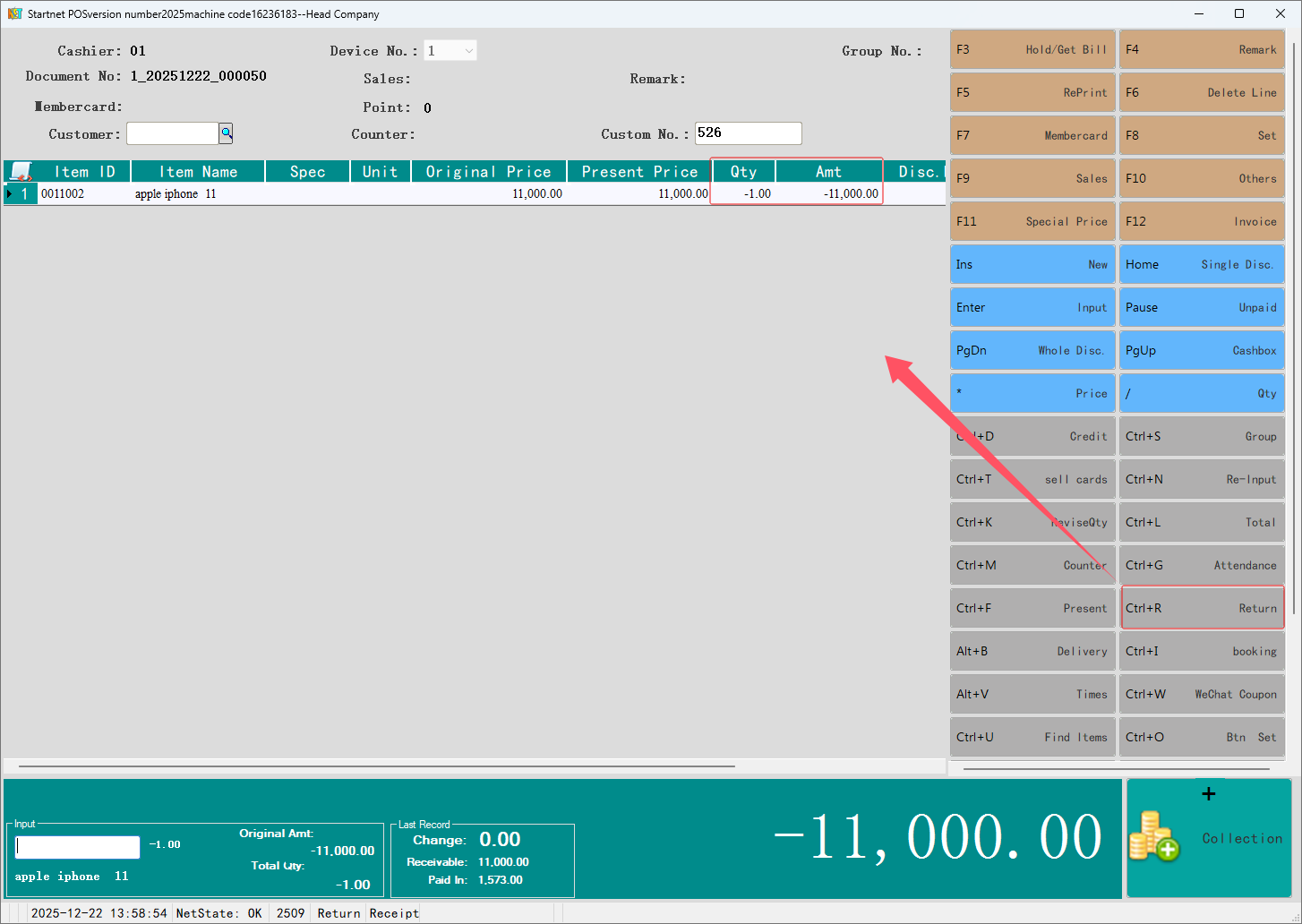Viewport: 1302px width, 924px height.
Task: Click the customer search magnifier icon
Action: pyautogui.click(x=227, y=133)
